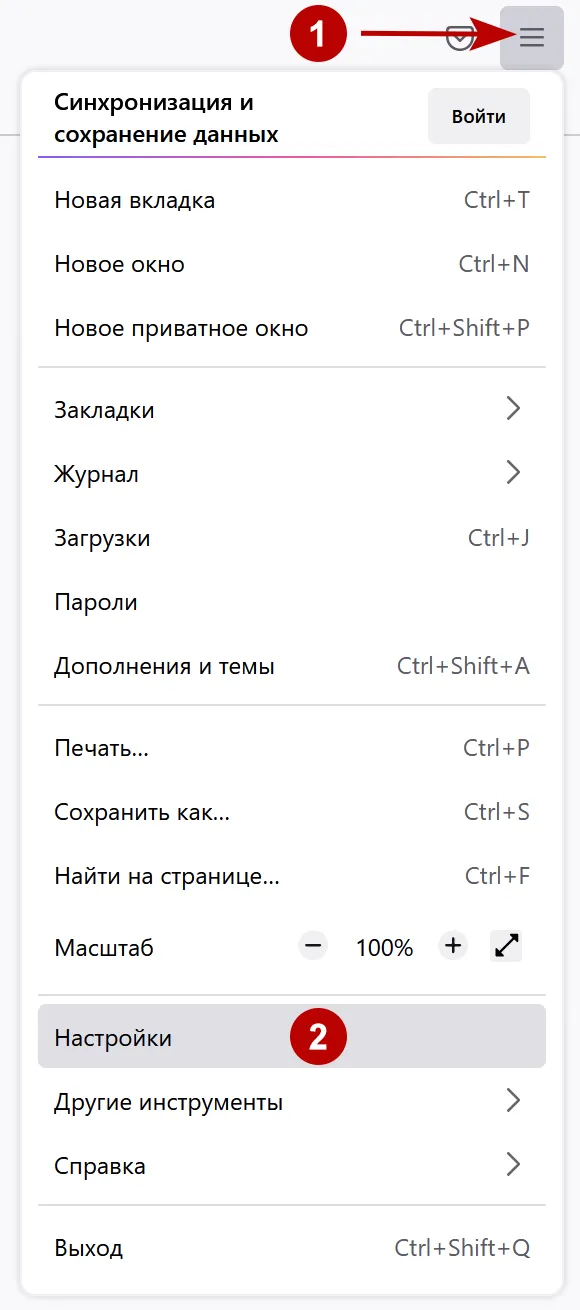Click the plus icon to increase zoom
580x1310 pixels.
[x=452, y=944]
